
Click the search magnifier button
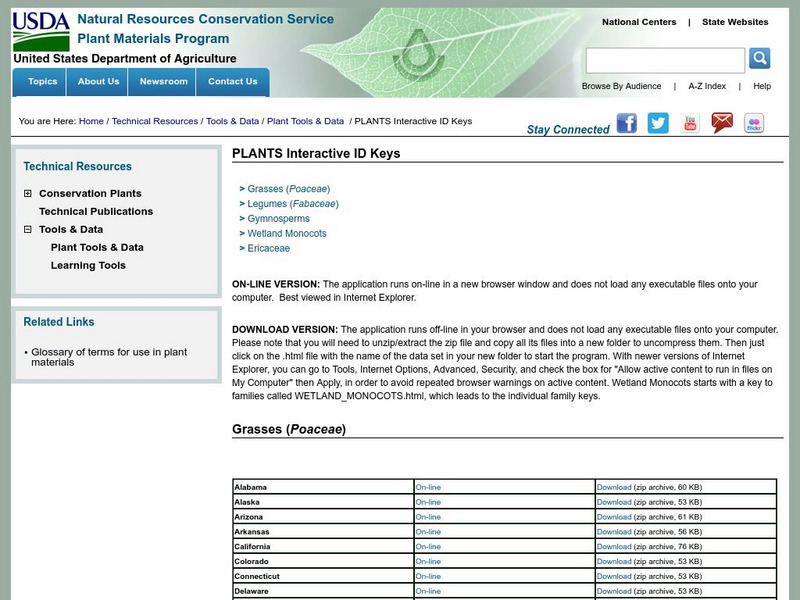pyautogui.click(x=759, y=58)
